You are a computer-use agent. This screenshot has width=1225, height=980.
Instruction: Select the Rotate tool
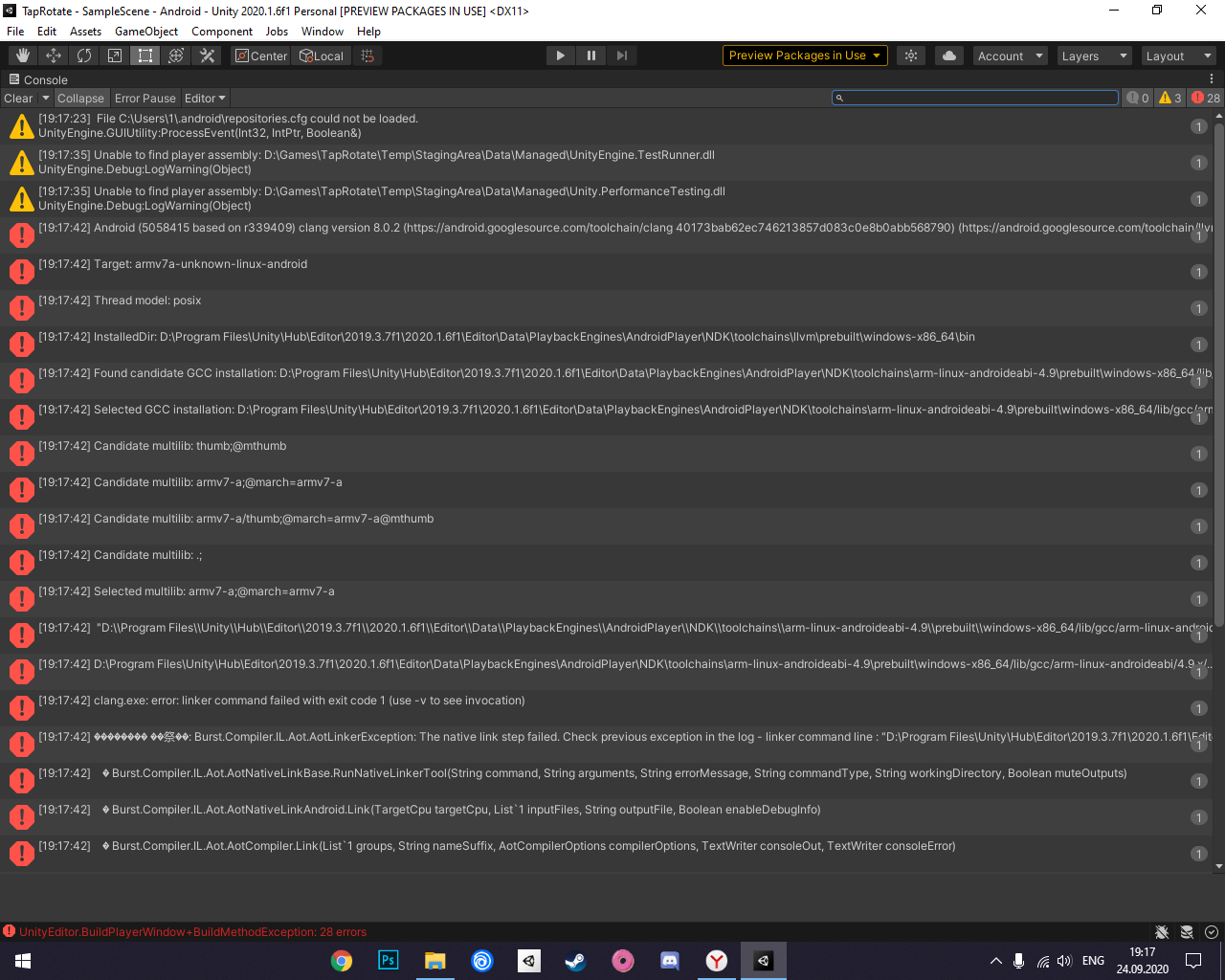click(84, 56)
